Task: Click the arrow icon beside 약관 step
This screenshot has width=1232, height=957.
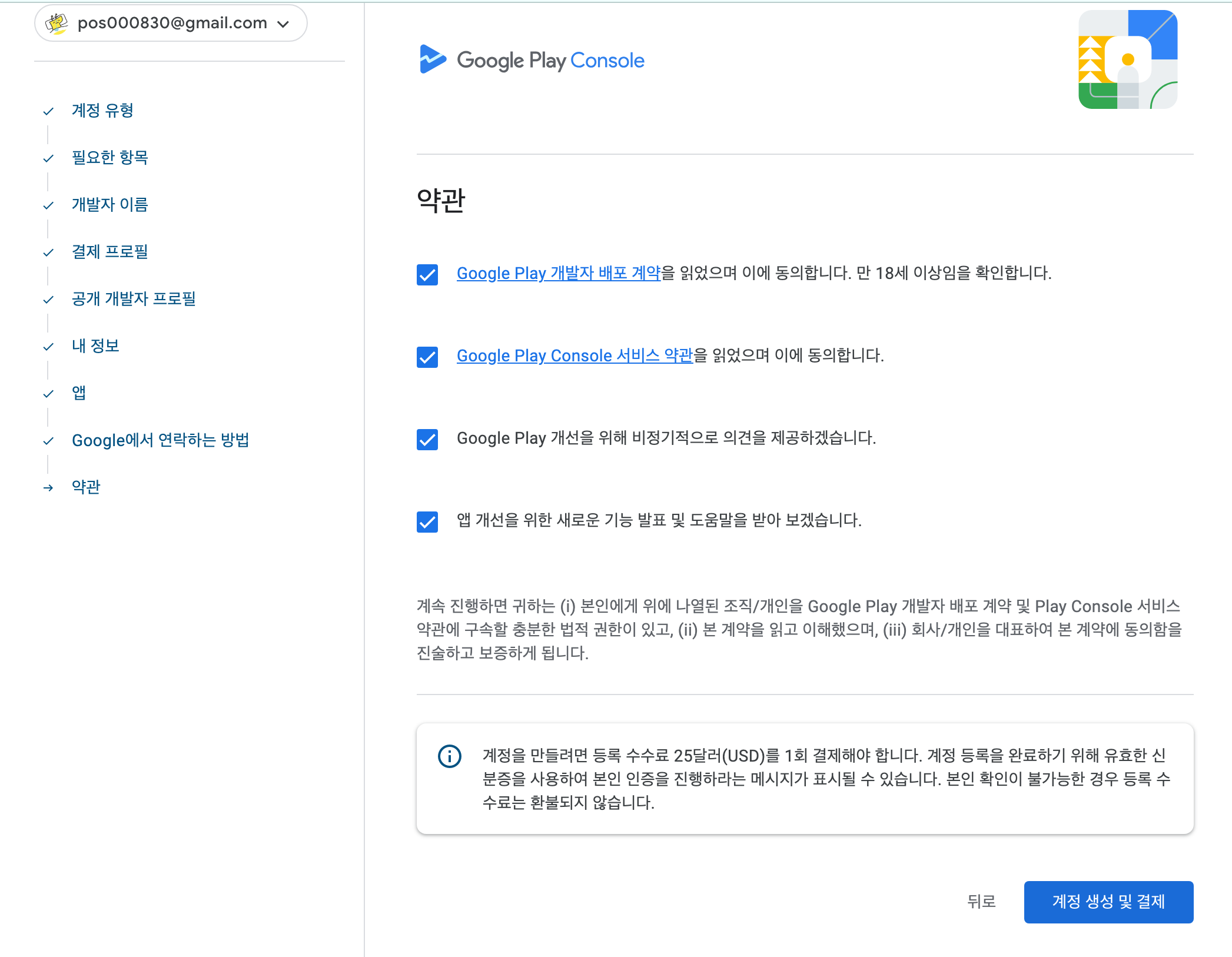Action: click(48, 488)
